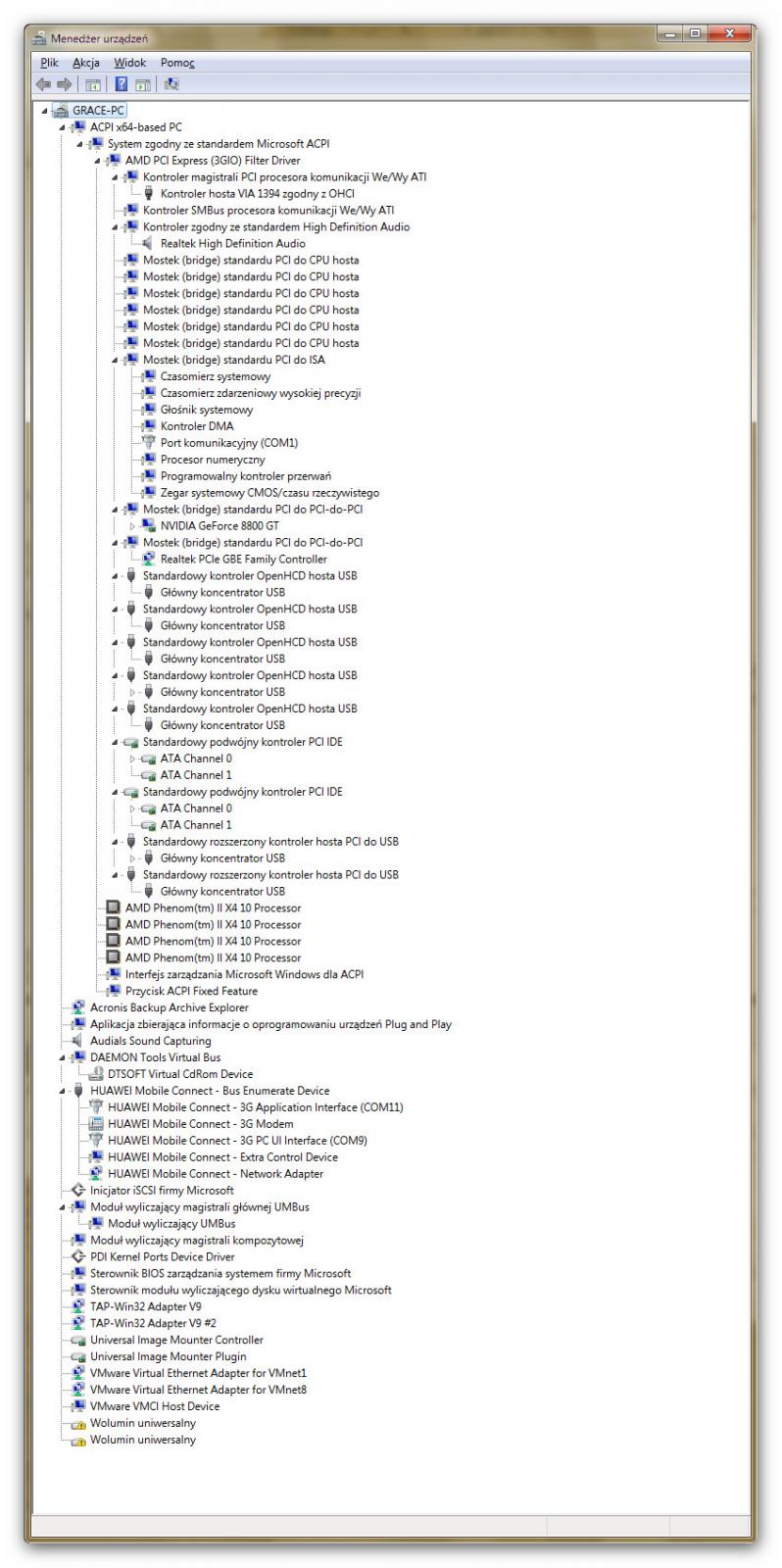782x1568 pixels.
Task: Open Help via the blue question-mark icon
Action: (122, 85)
